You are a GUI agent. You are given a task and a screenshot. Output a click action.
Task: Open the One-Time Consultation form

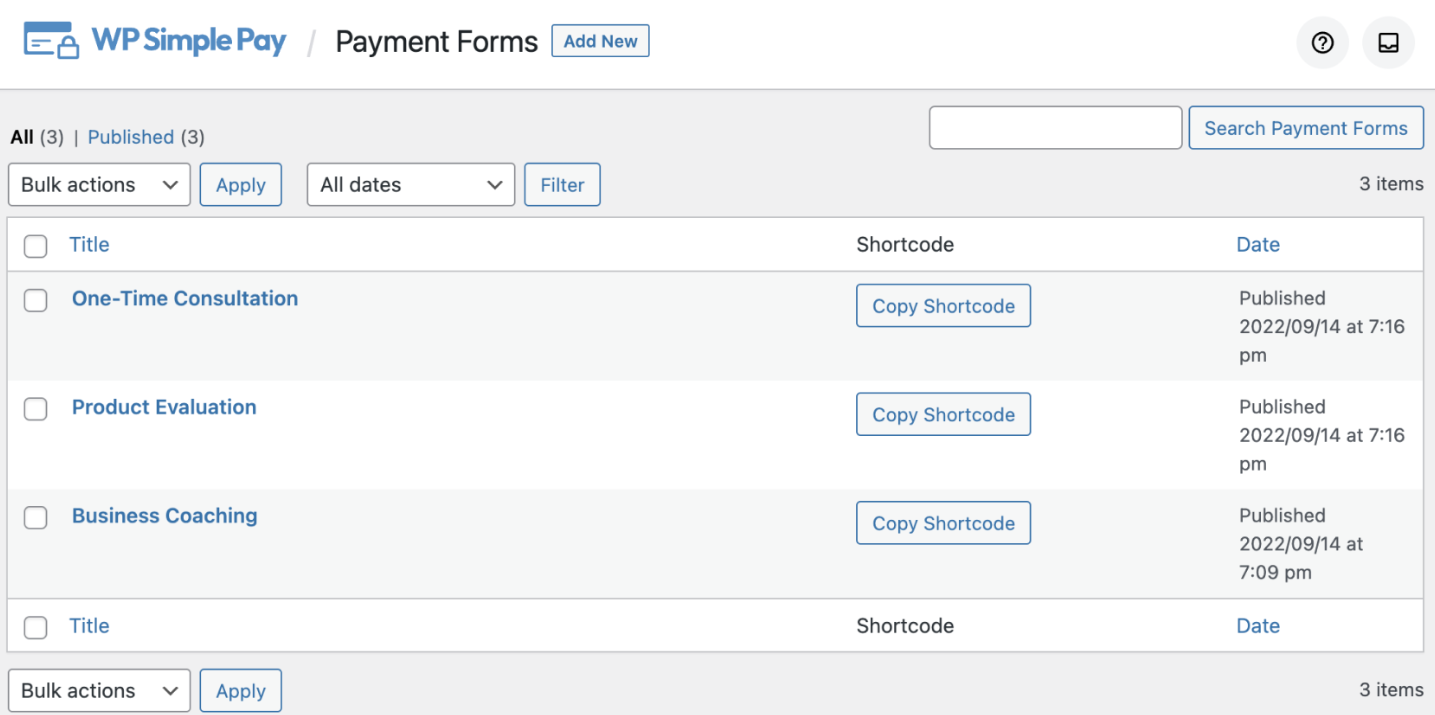coord(184,298)
